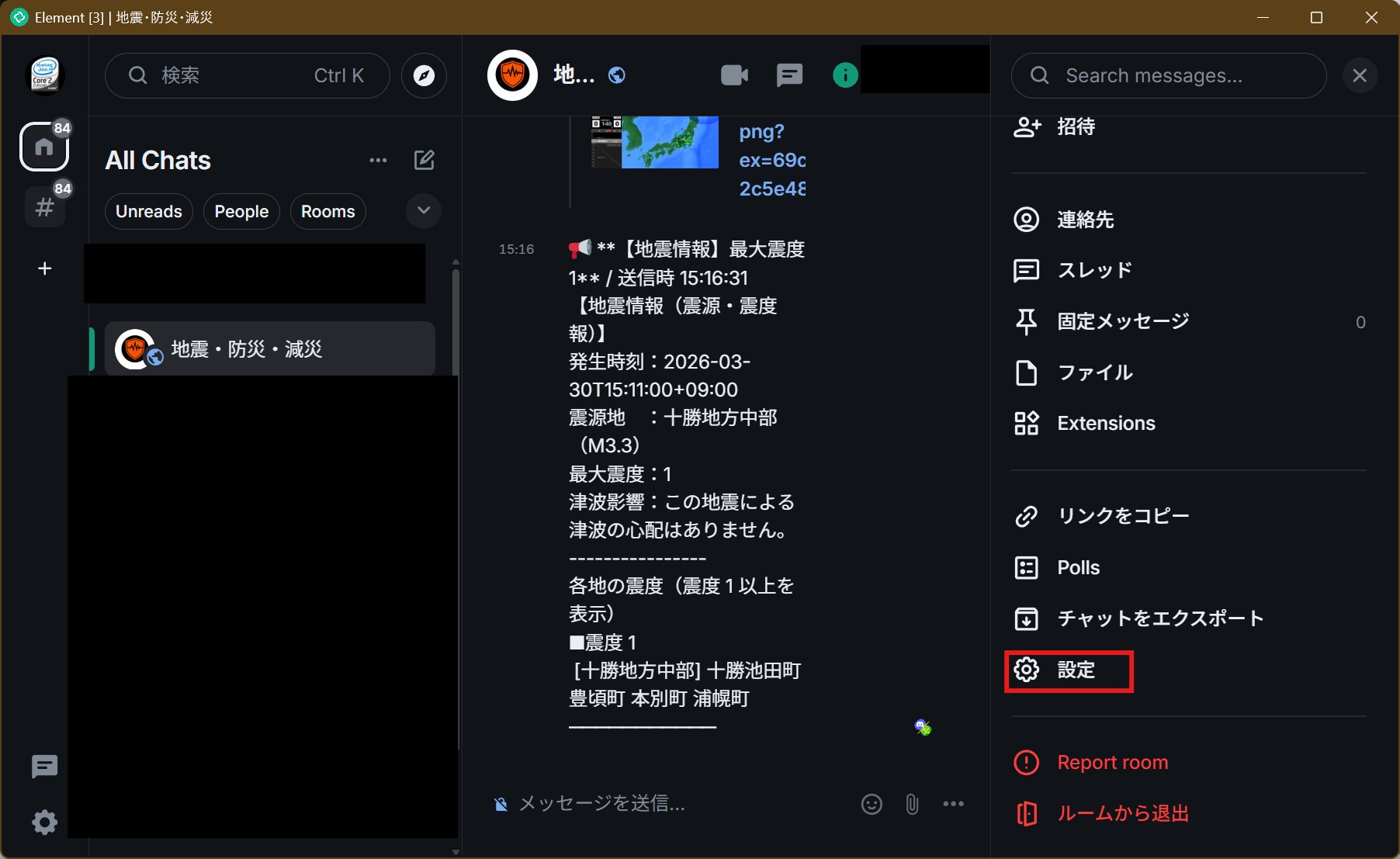Start a new chat with the pencil icon

click(424, 160)
